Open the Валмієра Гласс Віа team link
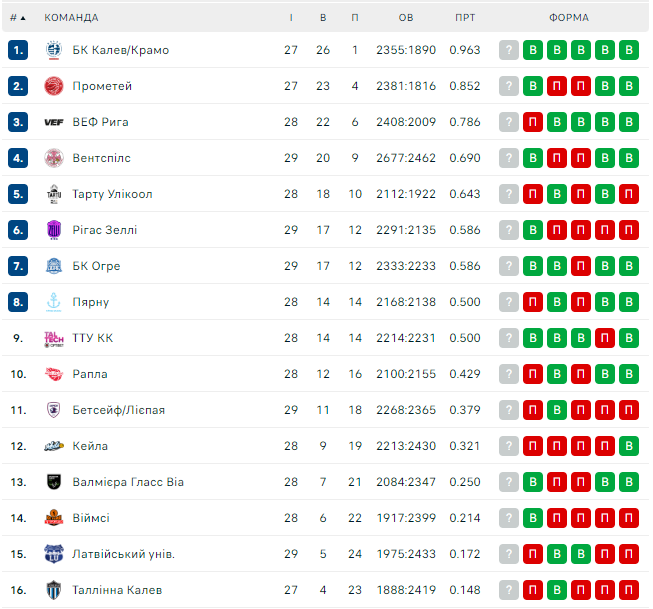 point(128,482)
